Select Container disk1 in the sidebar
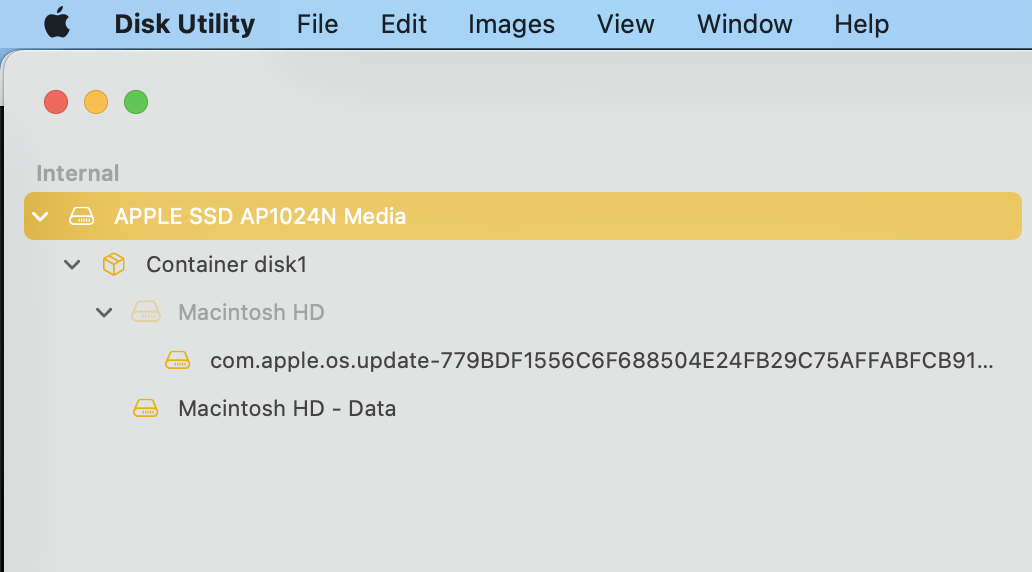The width and height of the screenshot is (1032, 572). pos(226,264)
